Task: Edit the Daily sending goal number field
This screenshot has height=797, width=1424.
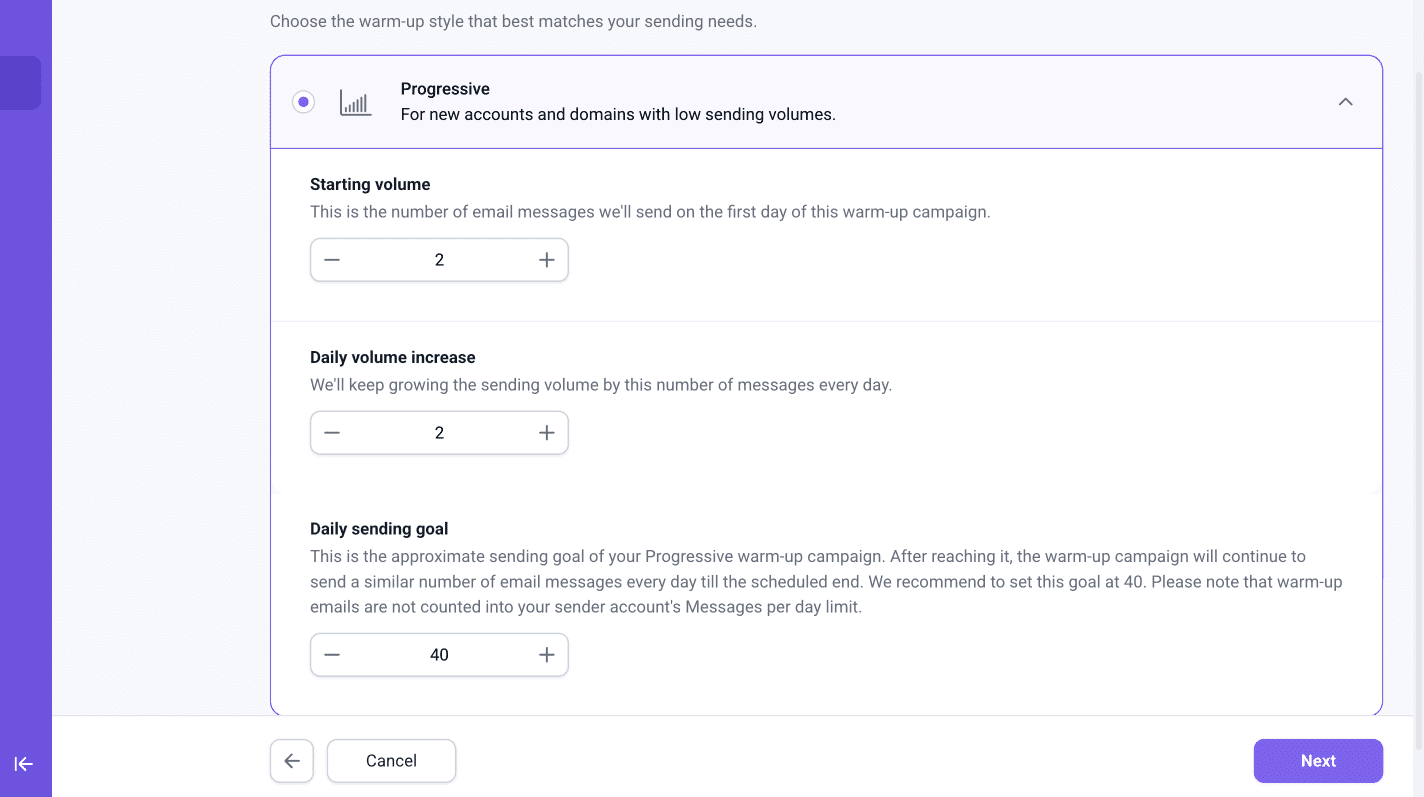Action: tap(439, 655)
